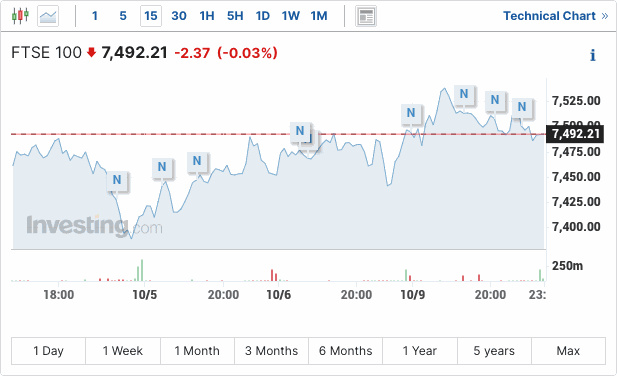This screenshot has height=376, width=617.
Task: Select the 1D interval
Action: click(262, 16)
